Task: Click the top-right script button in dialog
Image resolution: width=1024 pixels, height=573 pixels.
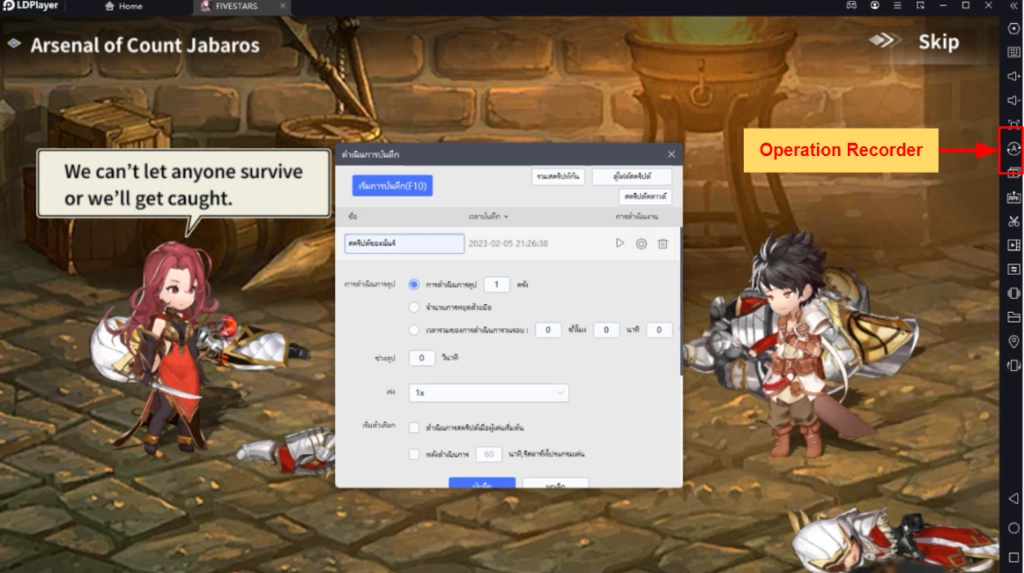Action: point(632,176)
